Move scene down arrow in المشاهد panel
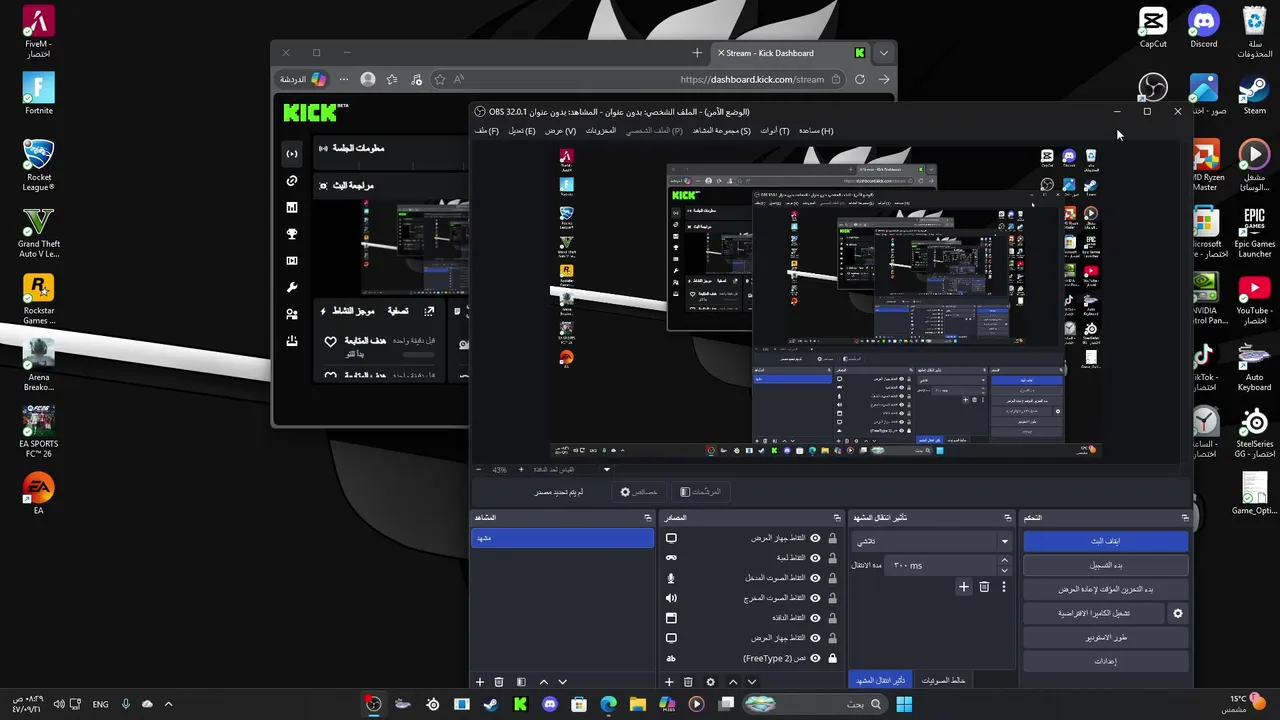 click(x=562, y=682)
